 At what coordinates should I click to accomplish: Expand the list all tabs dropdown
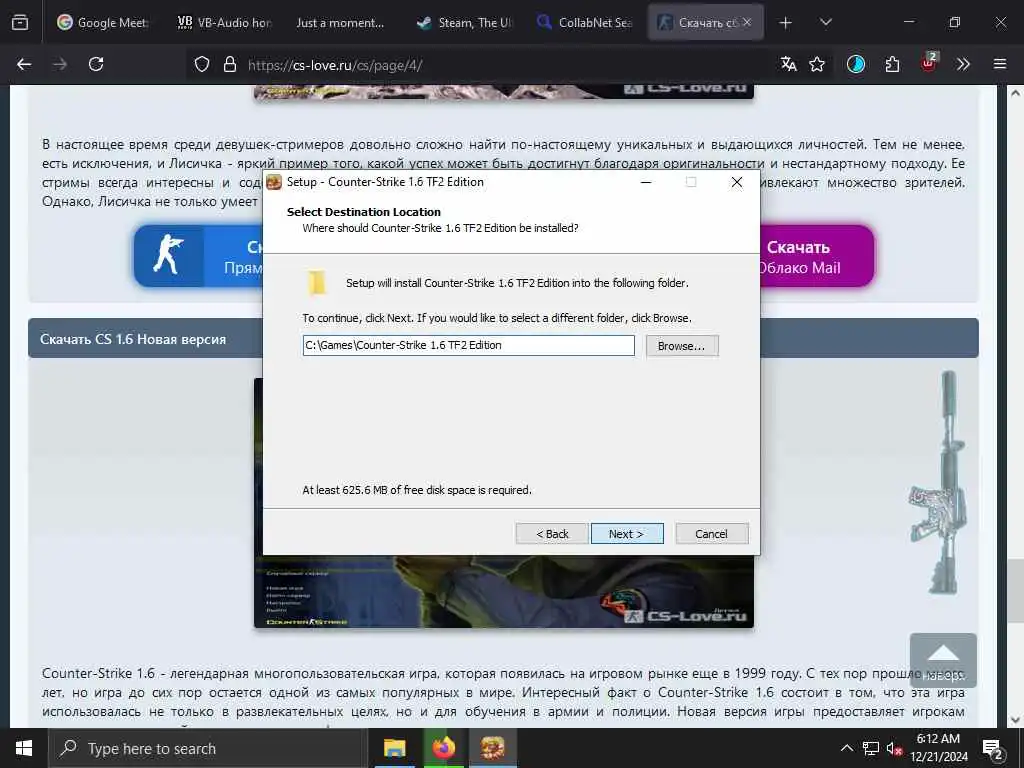click(x=825, y=22)
